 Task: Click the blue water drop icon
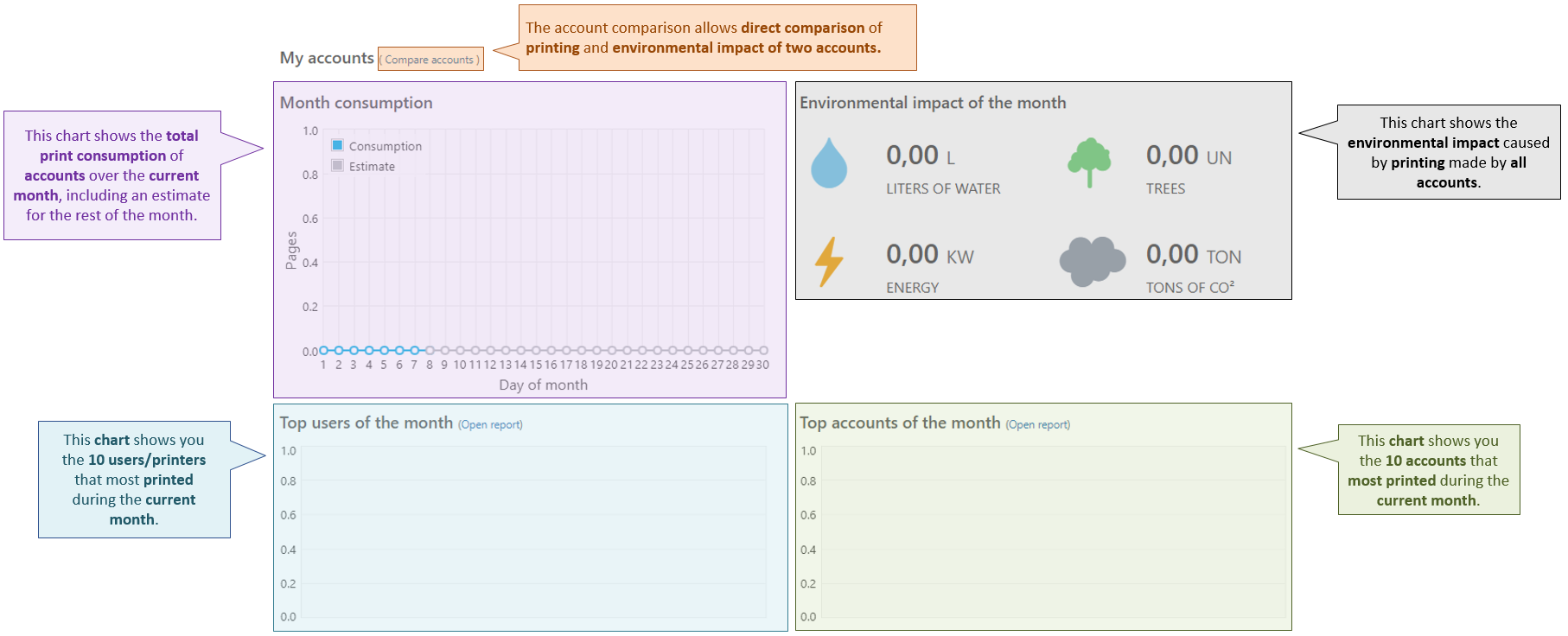click(828, 163)
